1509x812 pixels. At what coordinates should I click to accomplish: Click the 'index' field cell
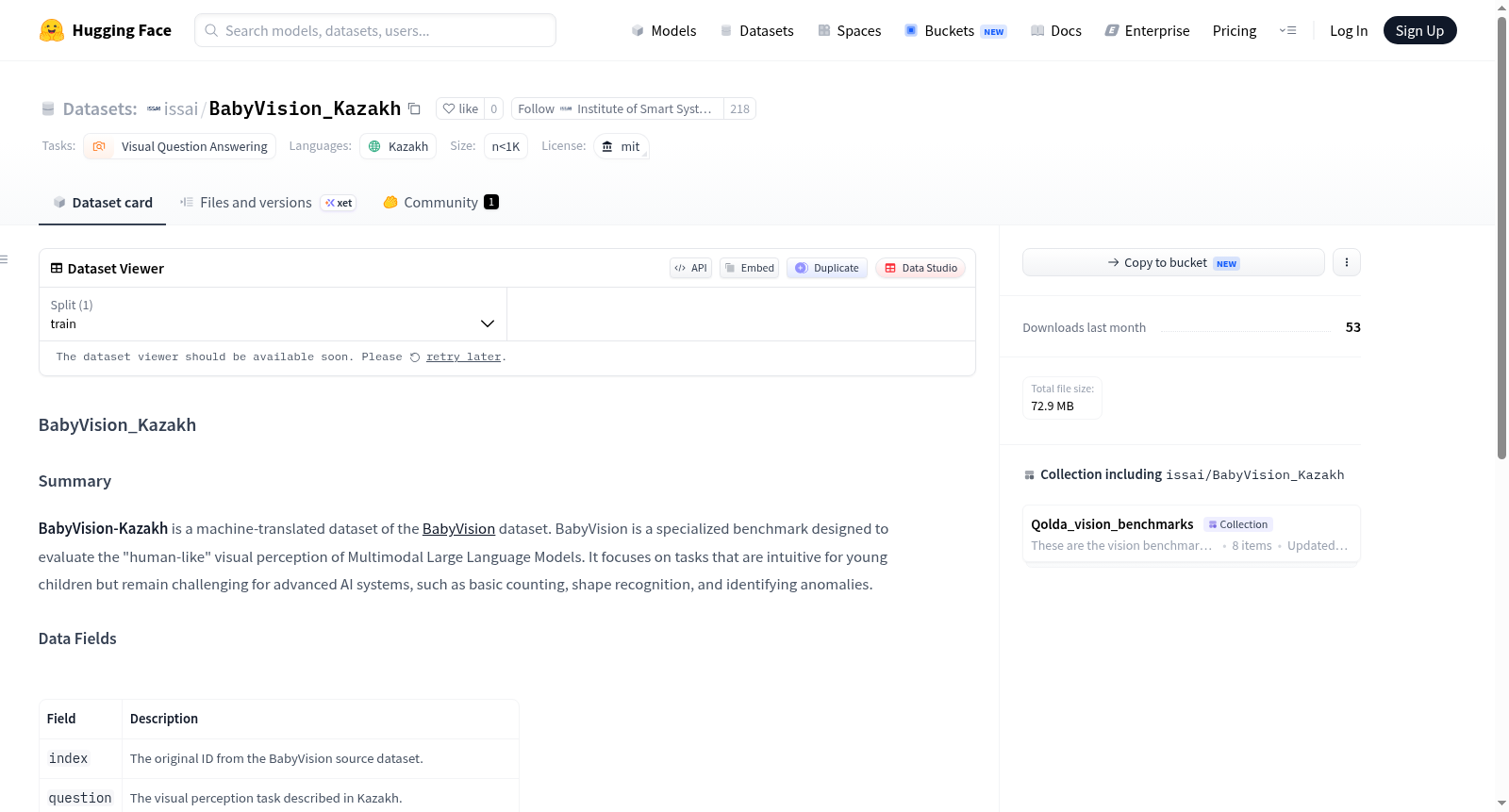[80, 758]
